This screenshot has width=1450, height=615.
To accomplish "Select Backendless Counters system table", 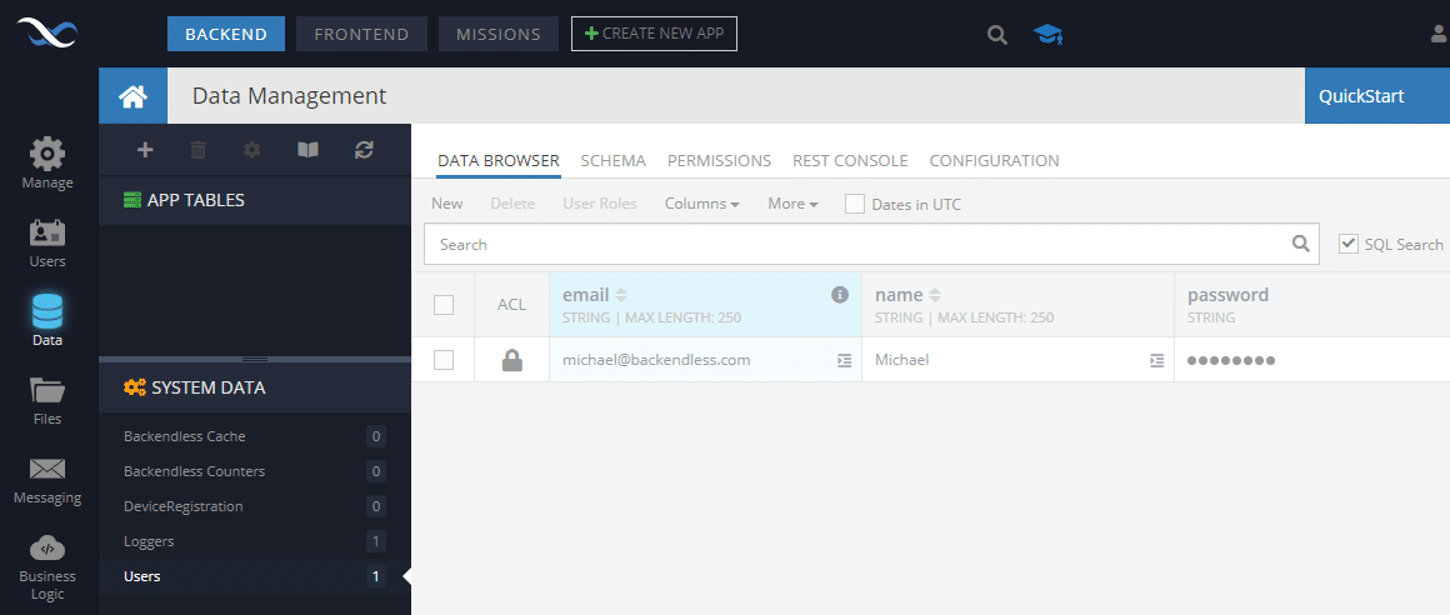I will click(254, 471).
